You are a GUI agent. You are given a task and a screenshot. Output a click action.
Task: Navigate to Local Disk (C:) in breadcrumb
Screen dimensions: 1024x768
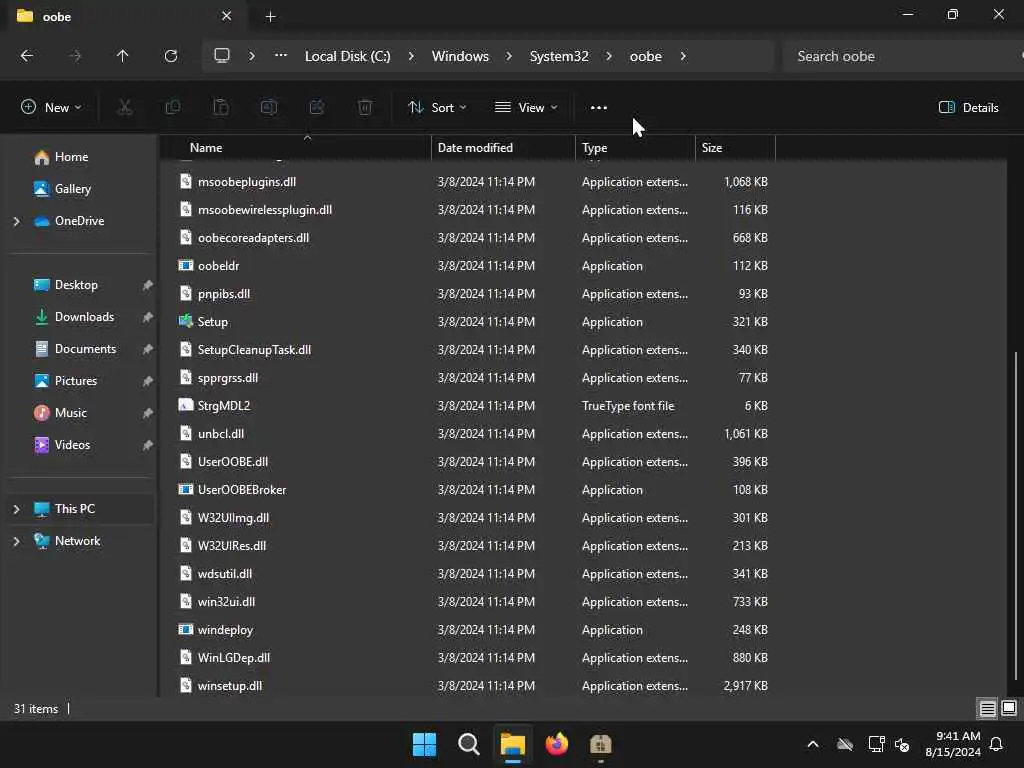[347, 56]
